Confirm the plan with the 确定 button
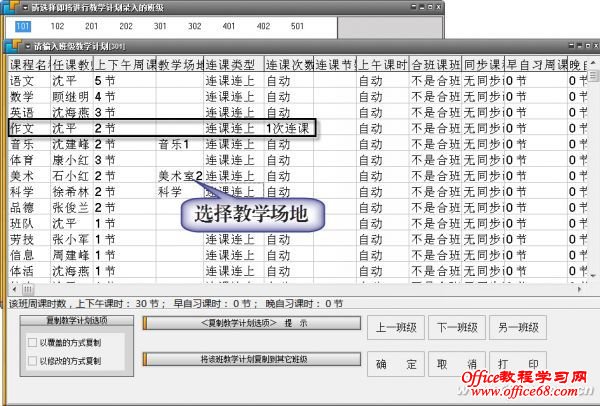Screen dimensions: 600x406 [396, 364]
